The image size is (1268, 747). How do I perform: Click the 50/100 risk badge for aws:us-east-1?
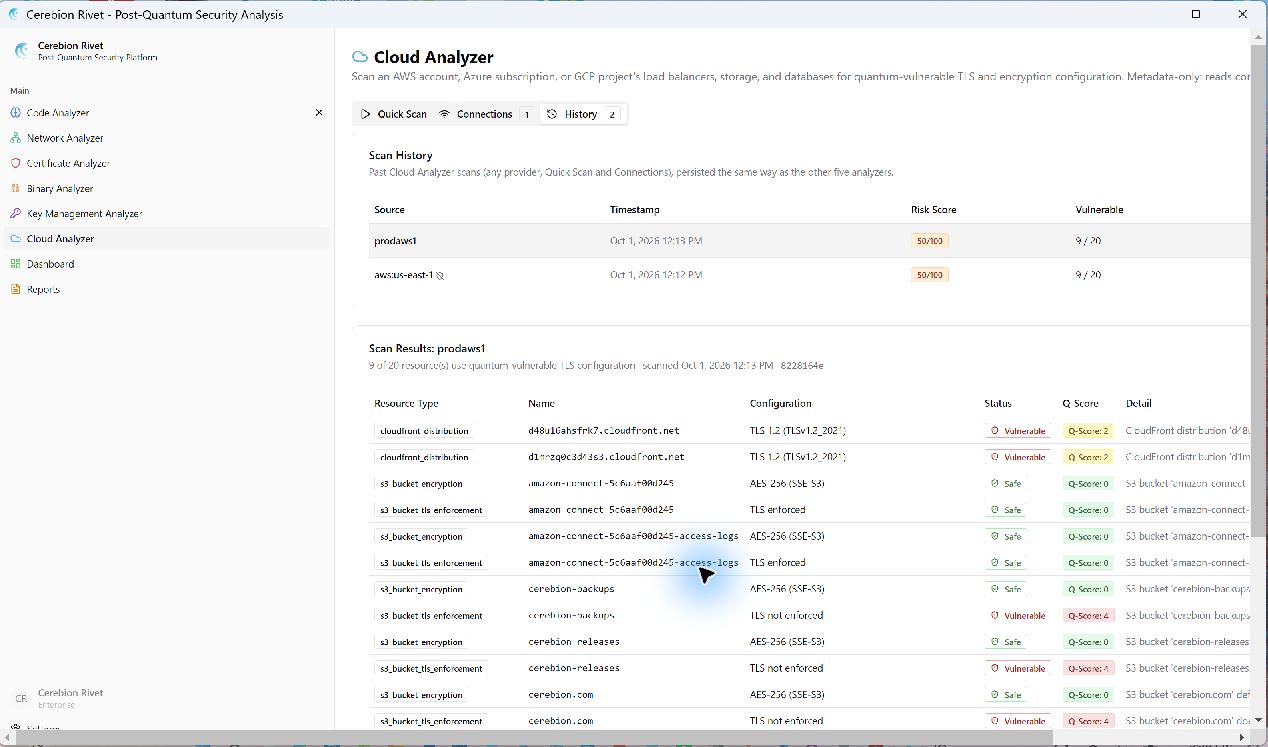click(x=930, y=275)
